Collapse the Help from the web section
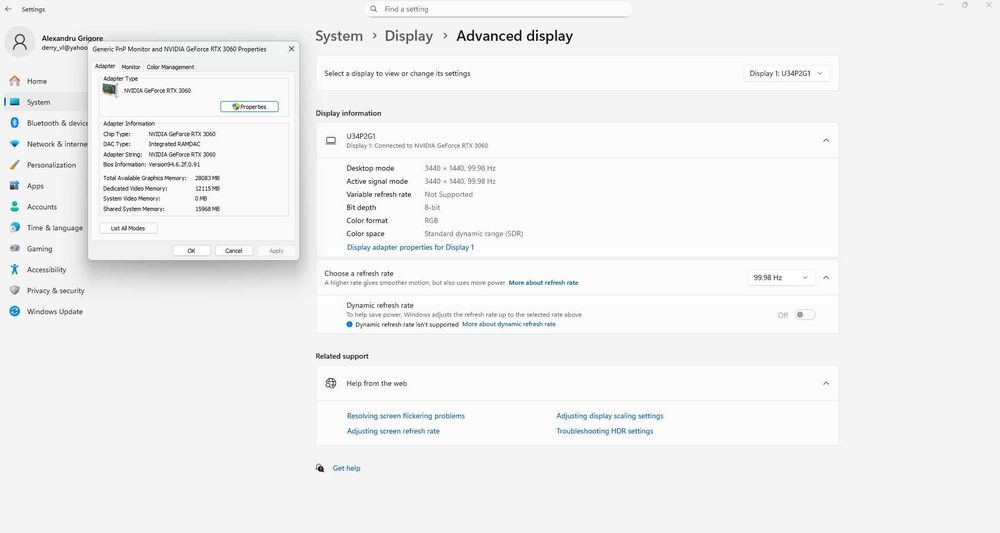The image size is (1000, 533). pos(826,383)
